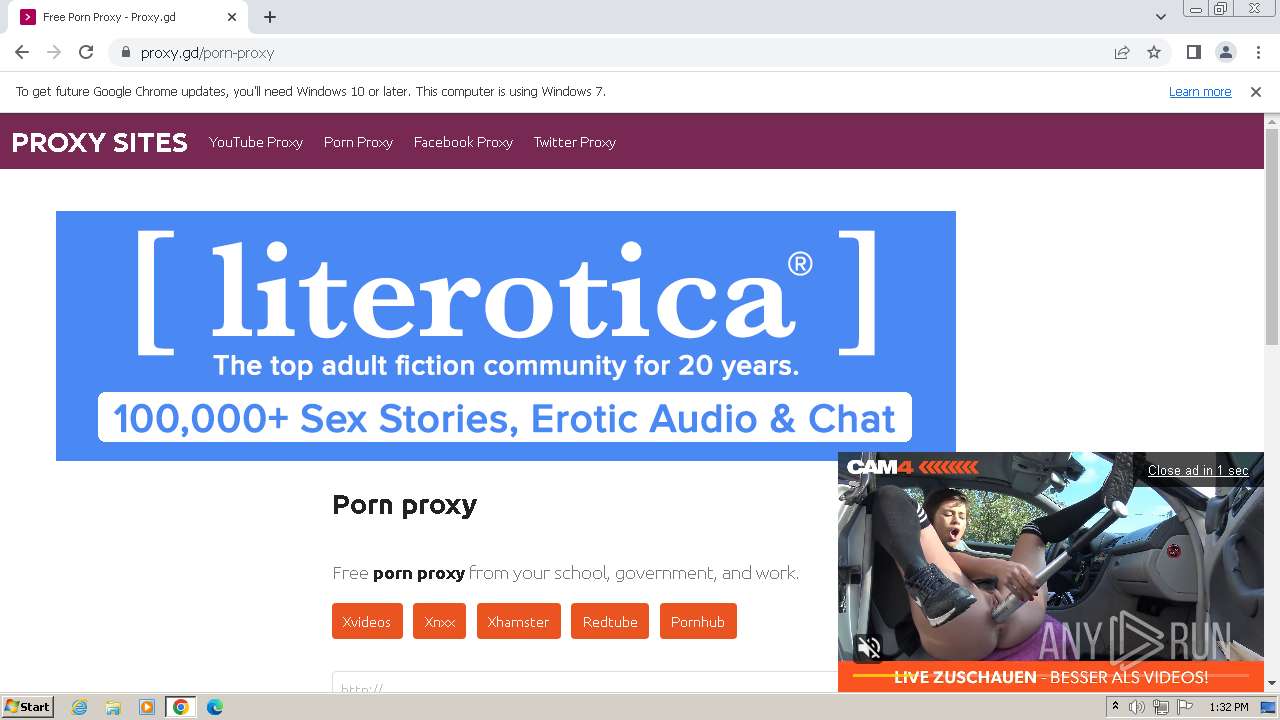Click the taskbar clock showing 1:32 PM
The width and height of the screenshot is (1280, 720).
(1228, 707)
